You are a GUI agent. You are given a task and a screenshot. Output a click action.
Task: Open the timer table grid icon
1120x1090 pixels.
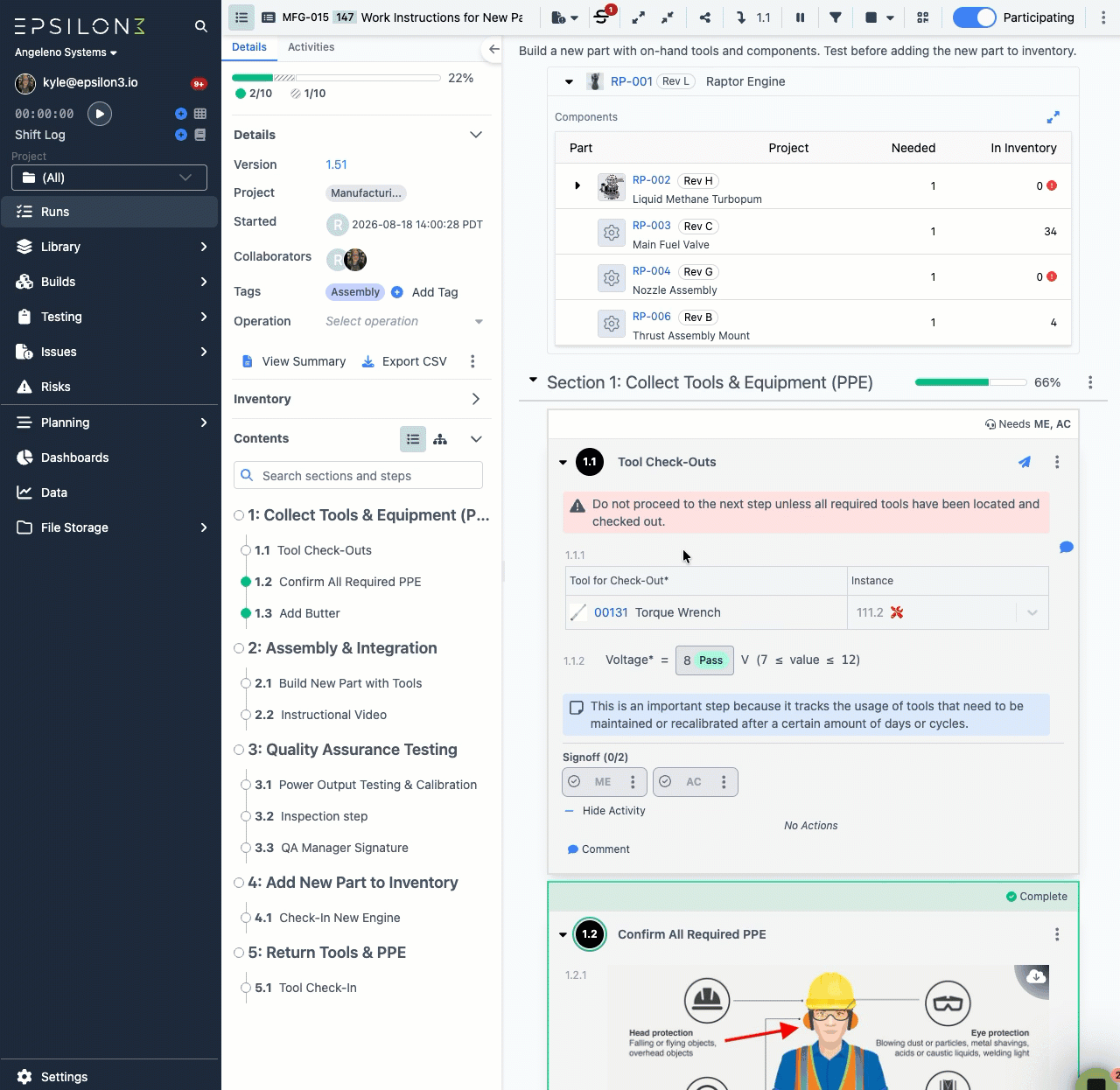(x=200, y=114)
